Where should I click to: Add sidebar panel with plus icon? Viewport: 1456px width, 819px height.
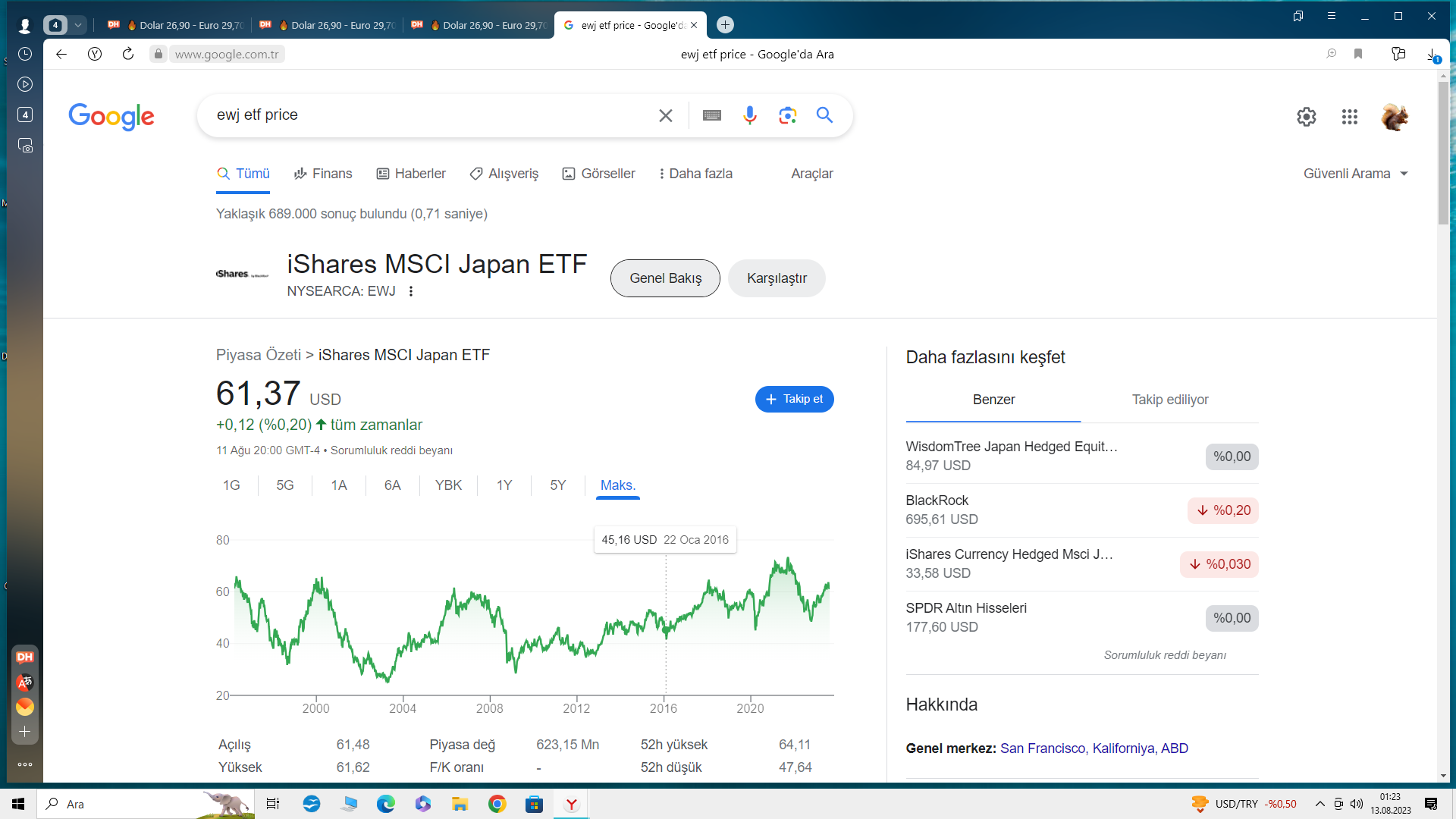click(25, 732)
